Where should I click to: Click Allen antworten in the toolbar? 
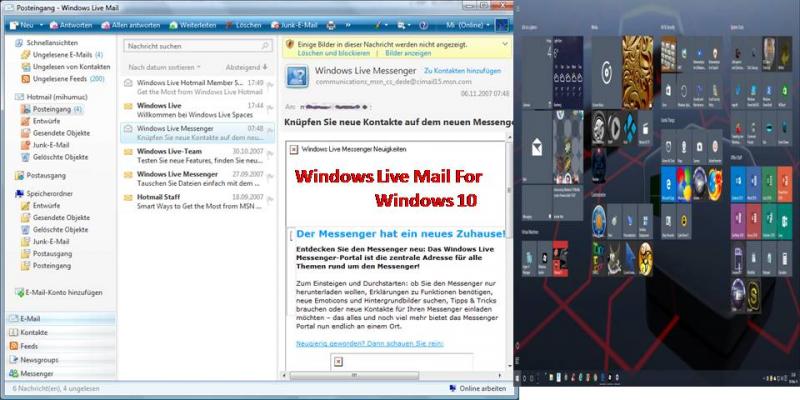(131, 25)
